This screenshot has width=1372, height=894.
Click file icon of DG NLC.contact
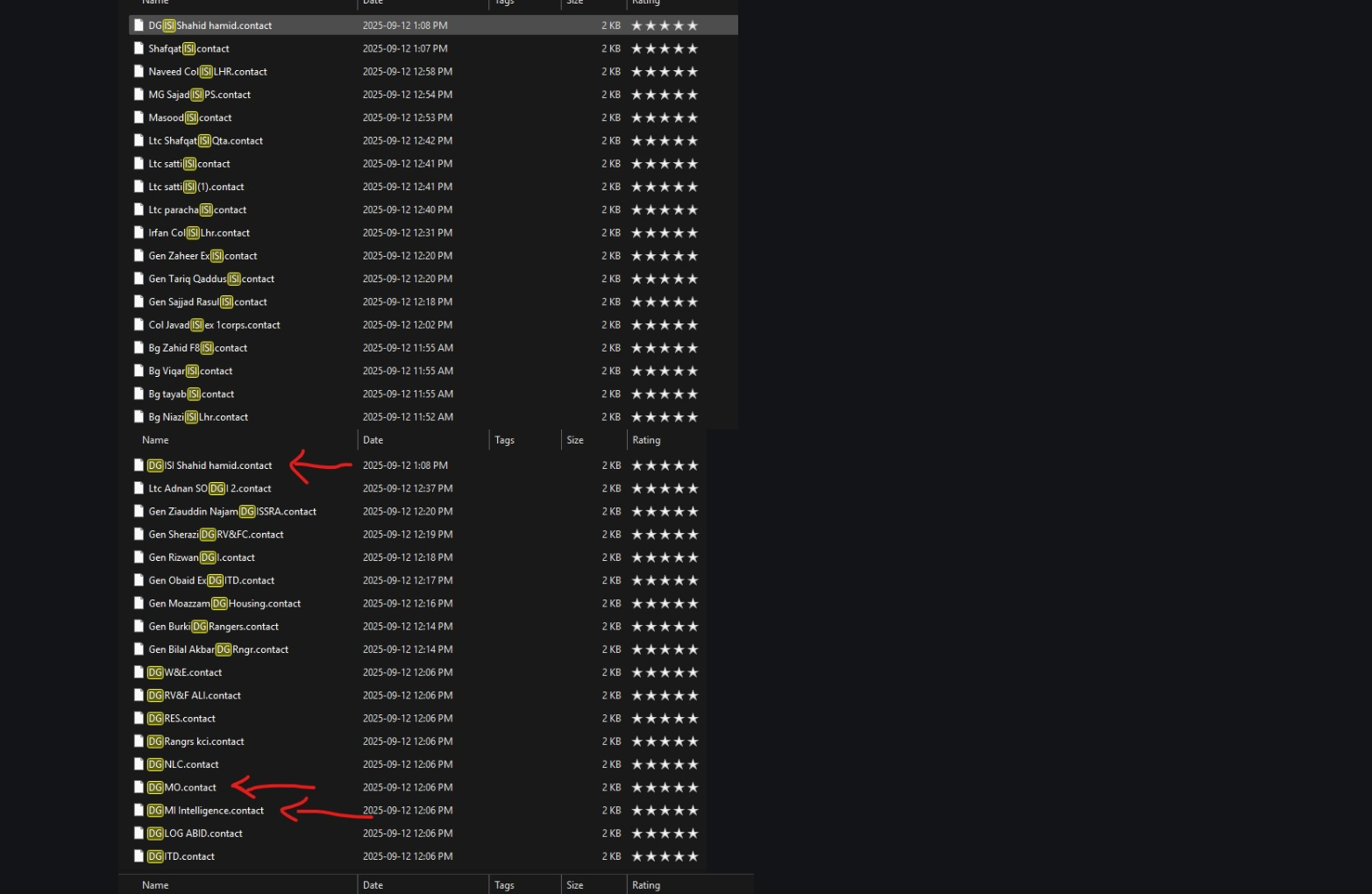pyautogui.click(x=139, y=764)
